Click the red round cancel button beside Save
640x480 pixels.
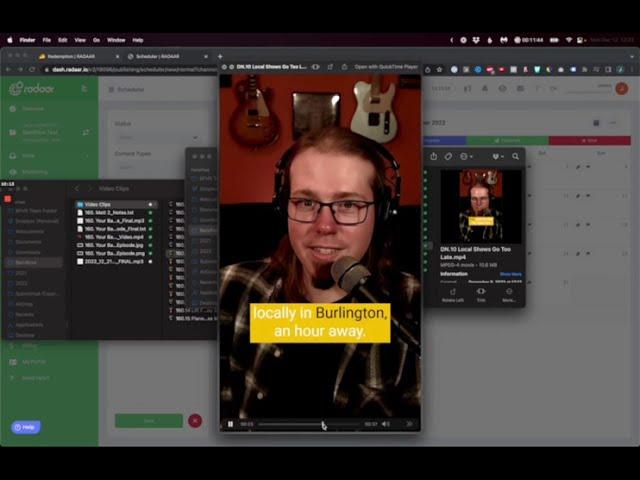[195, 421]
